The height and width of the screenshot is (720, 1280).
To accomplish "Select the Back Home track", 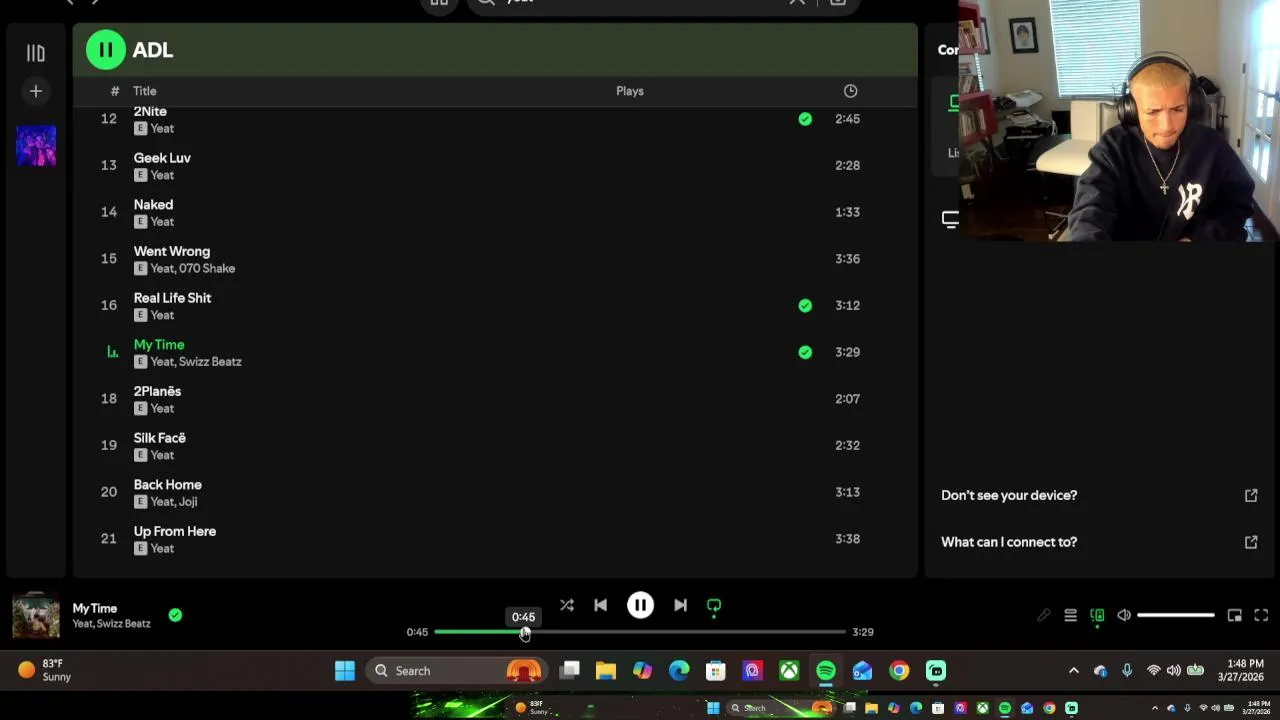I will 167,485.
